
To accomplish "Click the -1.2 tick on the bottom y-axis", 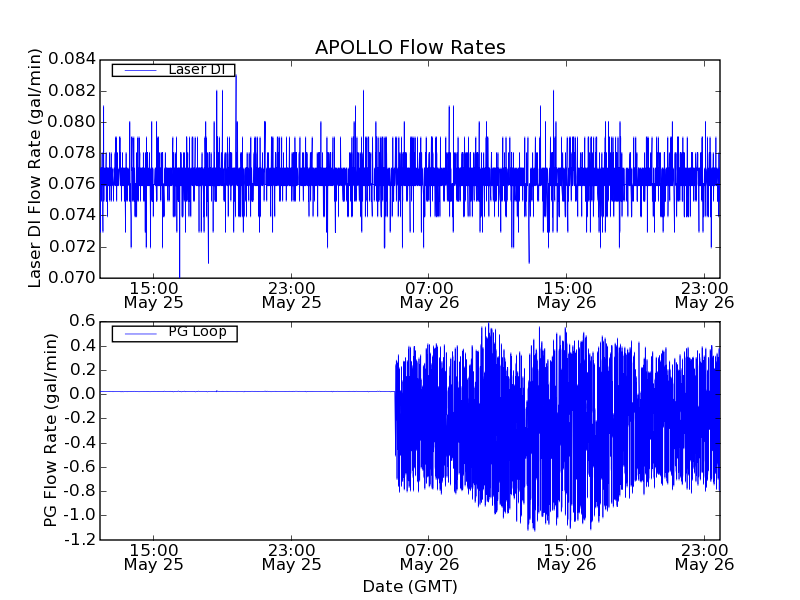I will [x=79, y=539].
